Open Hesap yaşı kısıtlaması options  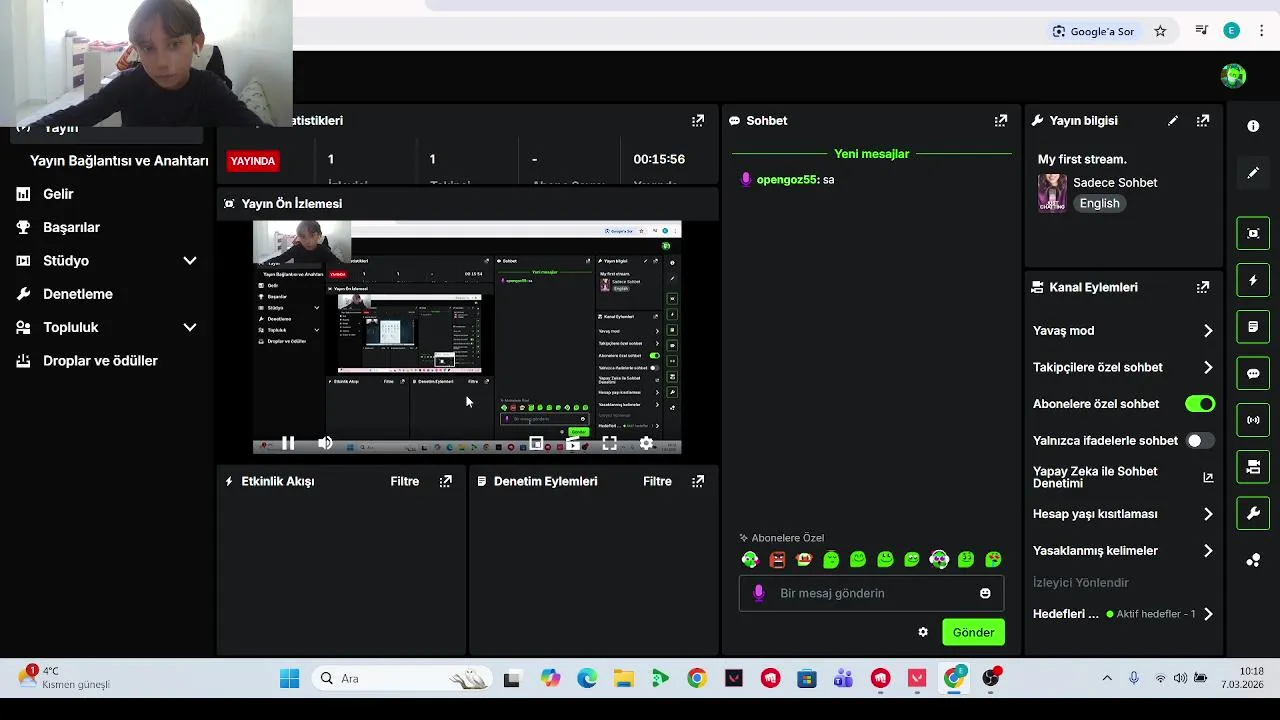pos(1122,514)
